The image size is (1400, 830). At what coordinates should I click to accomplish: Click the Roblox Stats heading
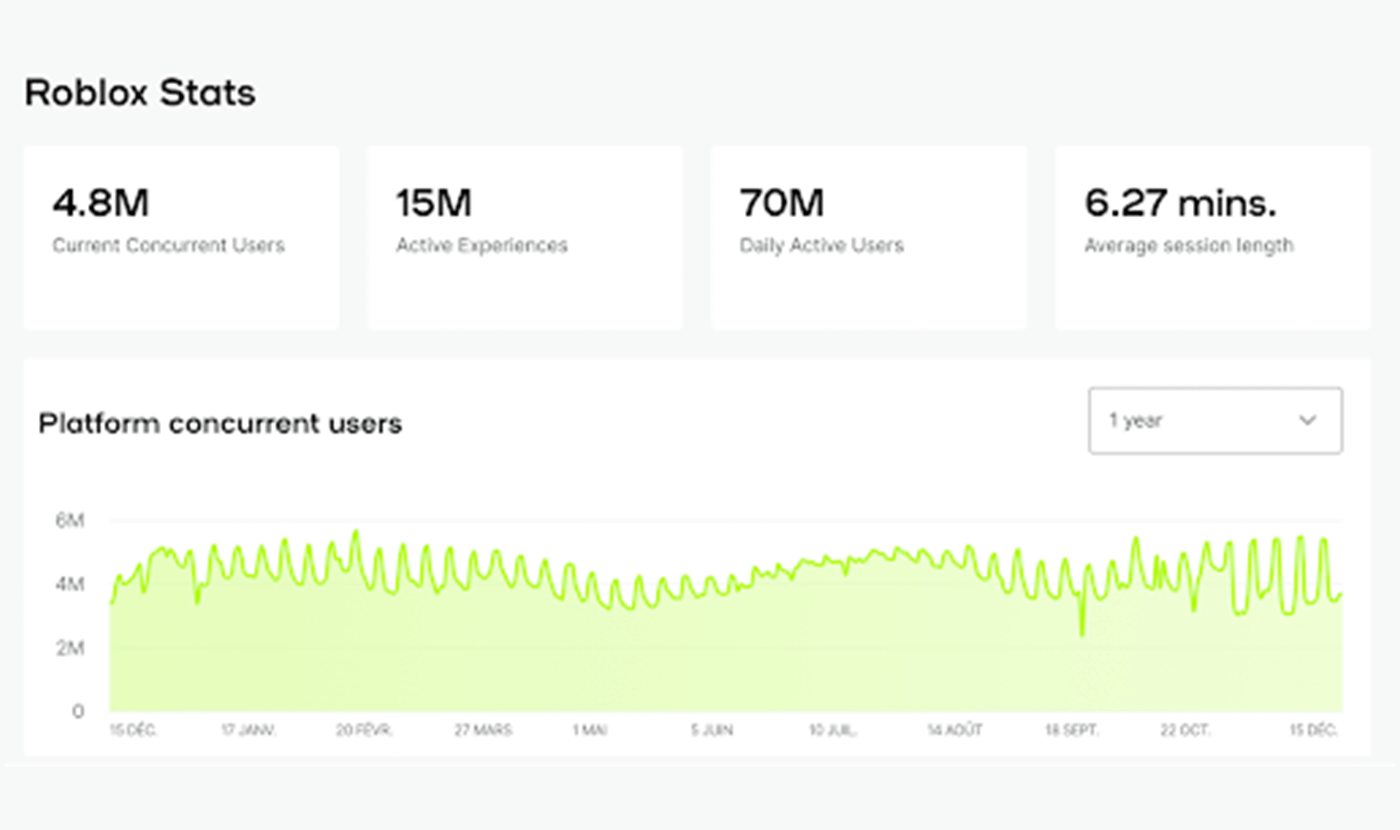click(140, 93)
